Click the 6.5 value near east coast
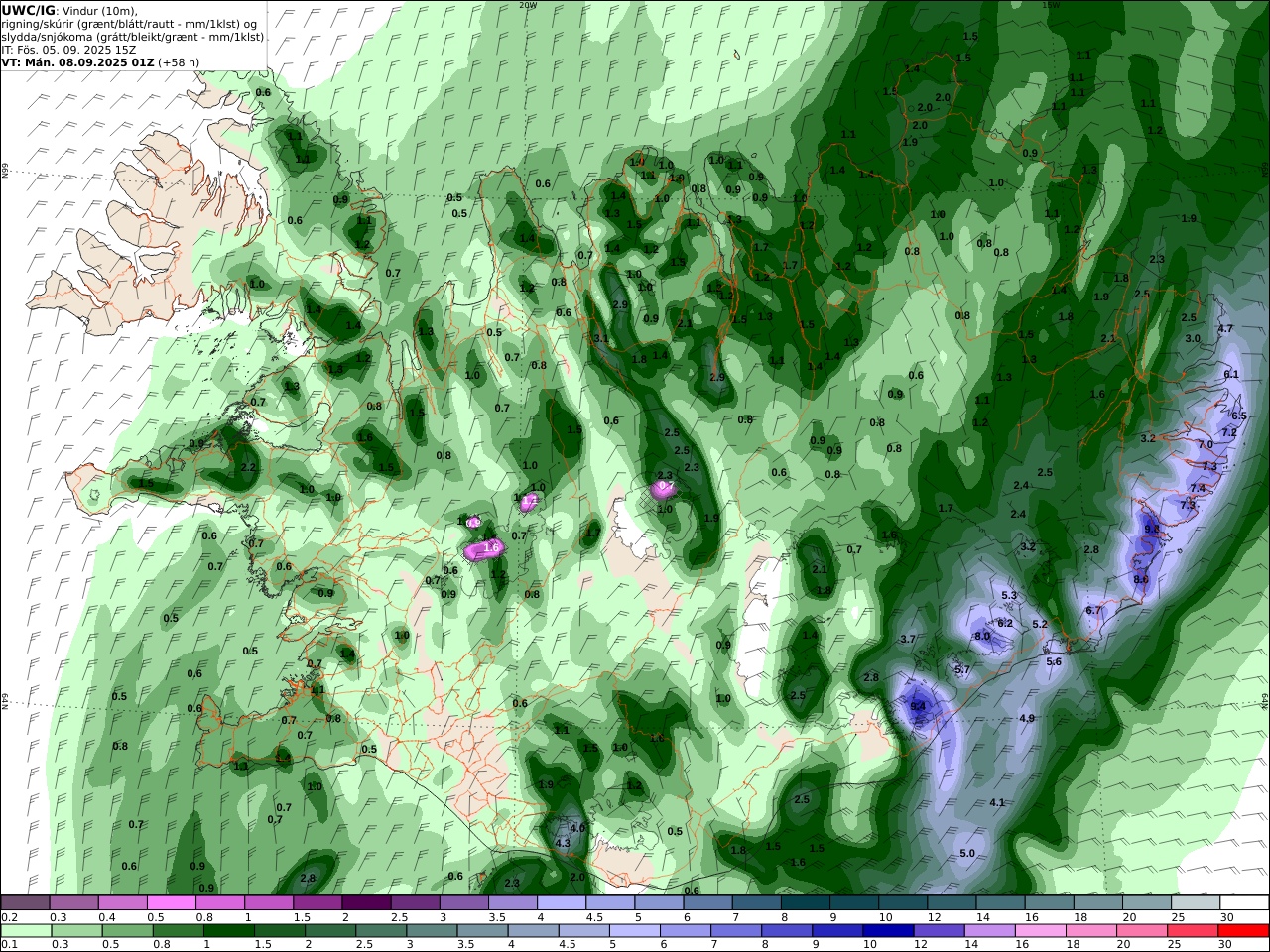The image size is (1270, 952). [x=1239, y=416]
